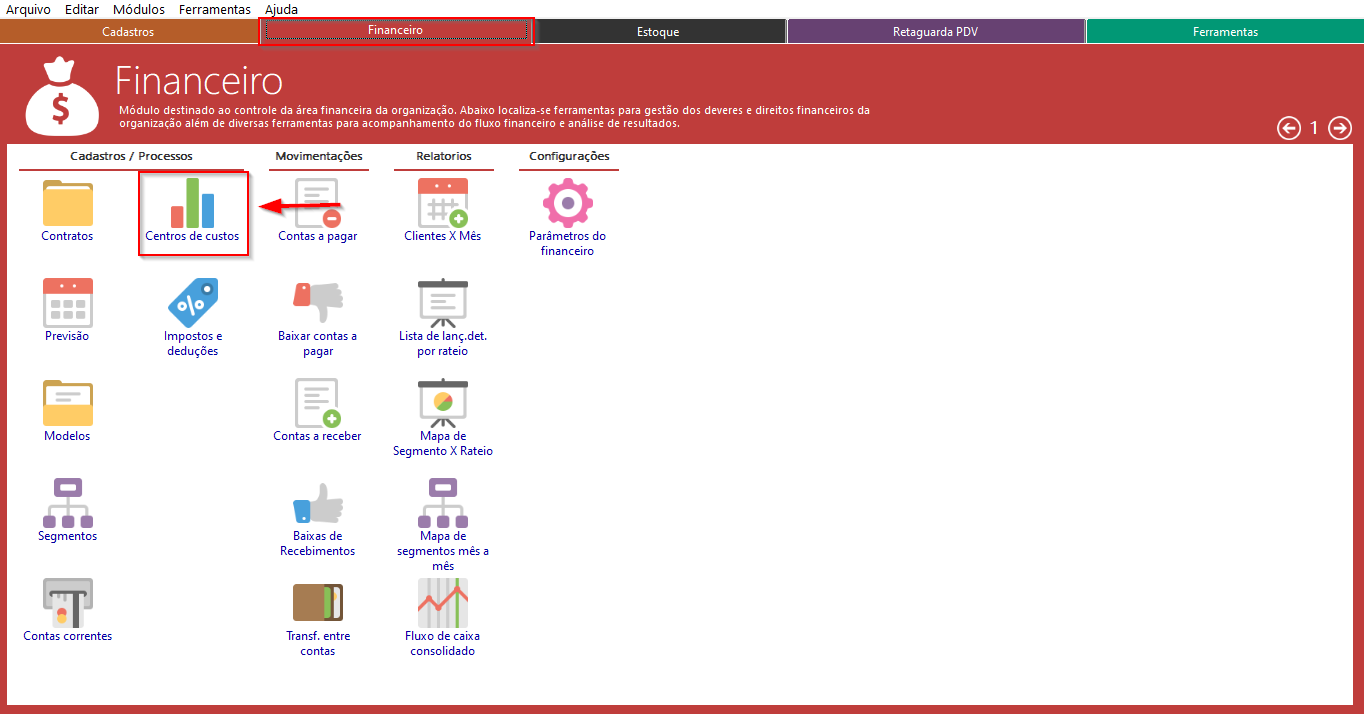Open Contas correntes ATM icon
The width and height of the screenshot is (1364, 714).
click(x=67, y=603)
